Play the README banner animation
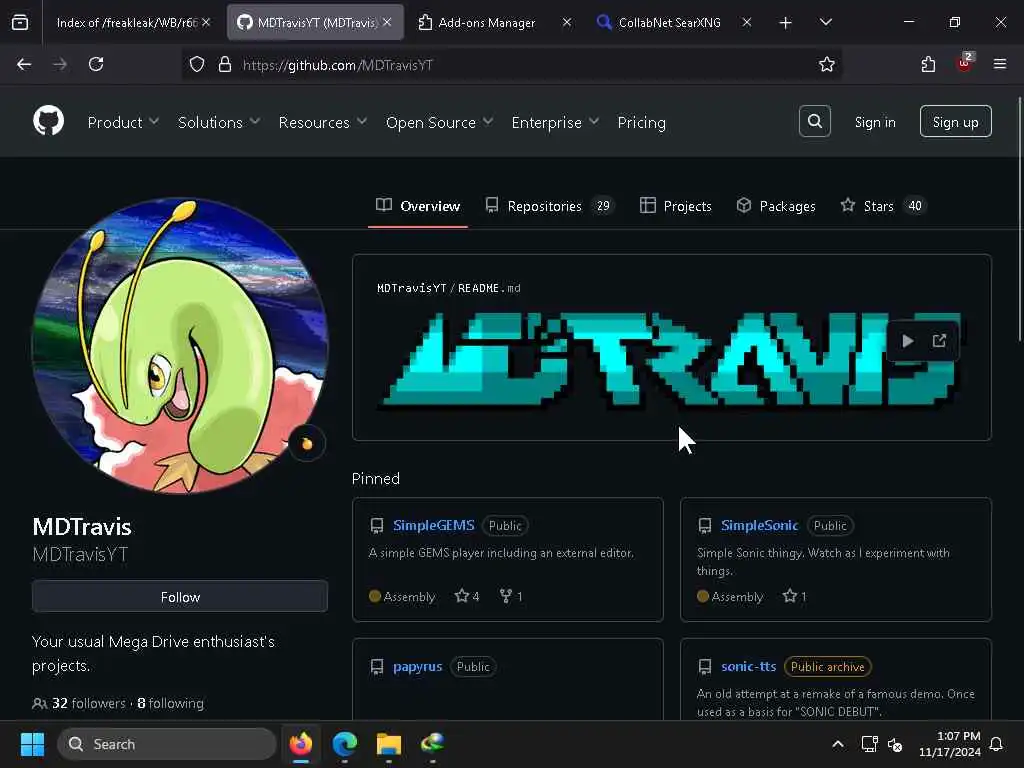The height and width of the screenshot is (768, 1024). [907, 341]
